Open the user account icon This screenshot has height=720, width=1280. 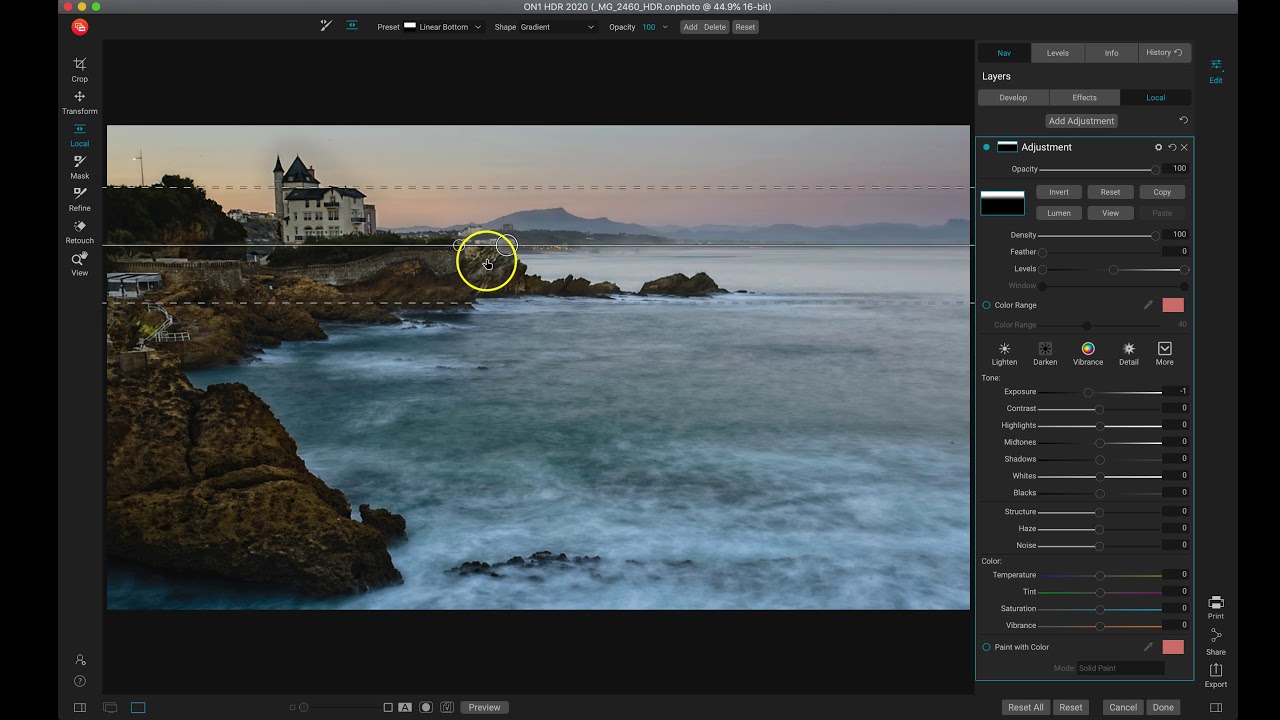(x=80, y=660)
